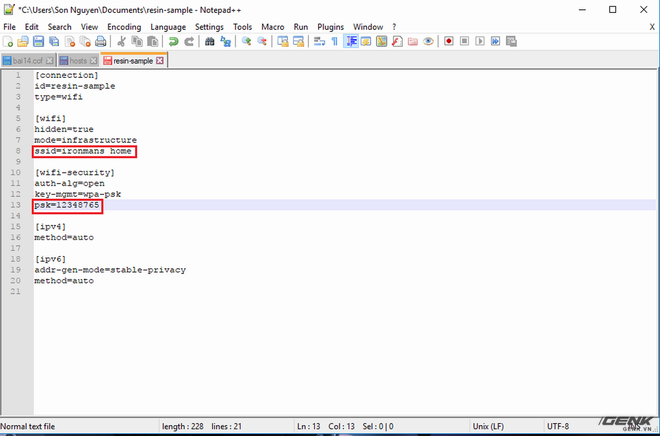Viewport: 660px width, 436px height.
Task: Toggle synchronized vertical scrolling
Action: coord(283,41)
